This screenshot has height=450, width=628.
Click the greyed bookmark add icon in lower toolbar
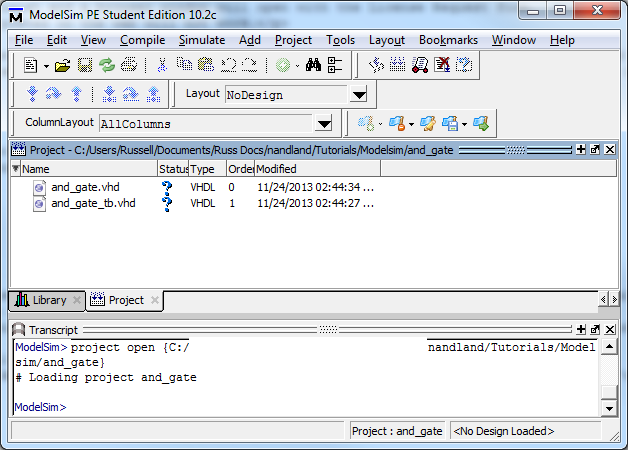366,123
